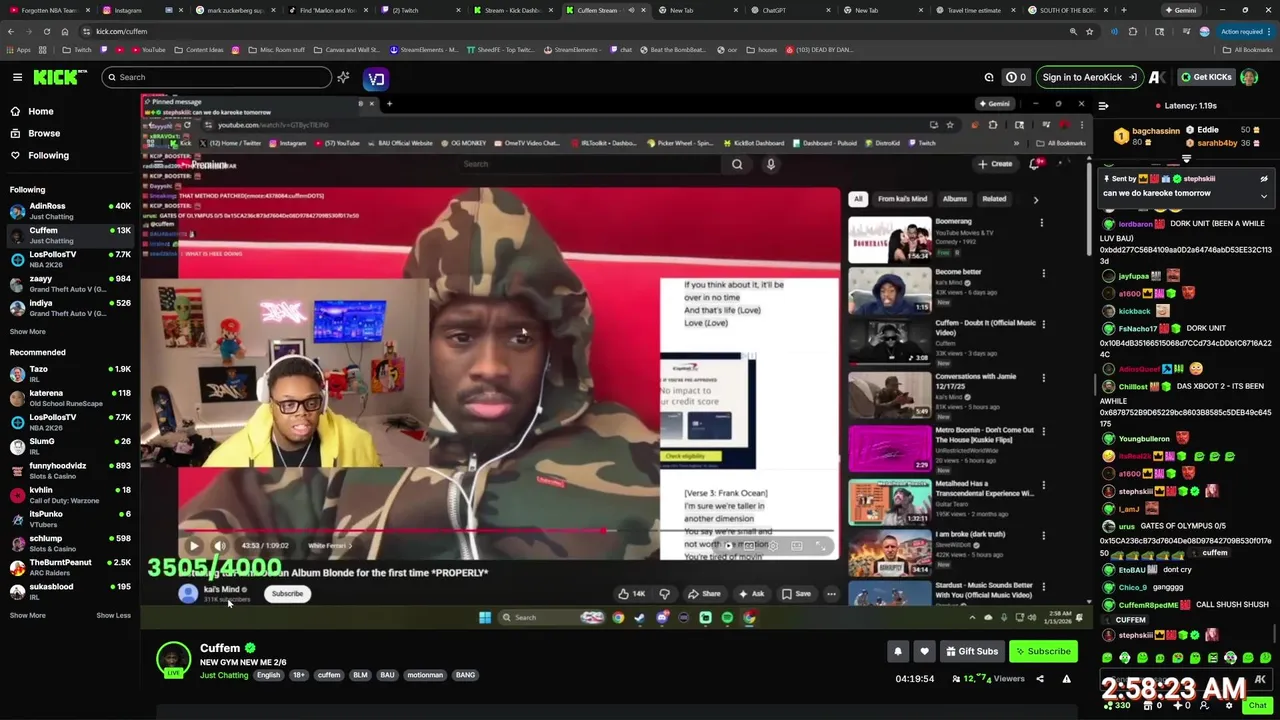
Task: Open the All Bookmarks folder
Action: tap(1248, 49)
